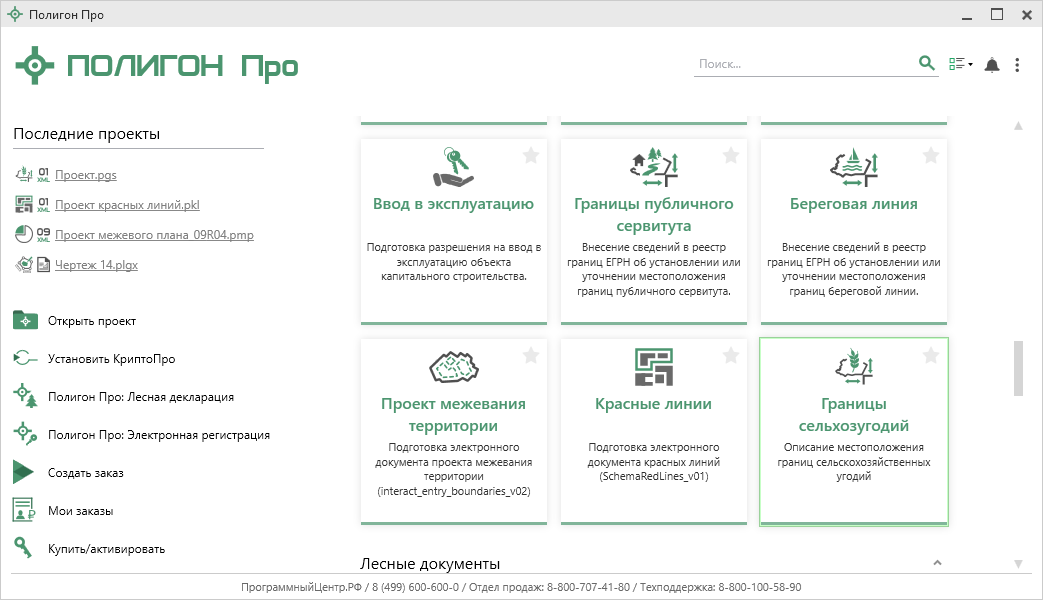Viewport: 1043px width, 600px height.
Task: Toggle favorite star on Ввод в эксплуатацию
Action: click(531, 155)
